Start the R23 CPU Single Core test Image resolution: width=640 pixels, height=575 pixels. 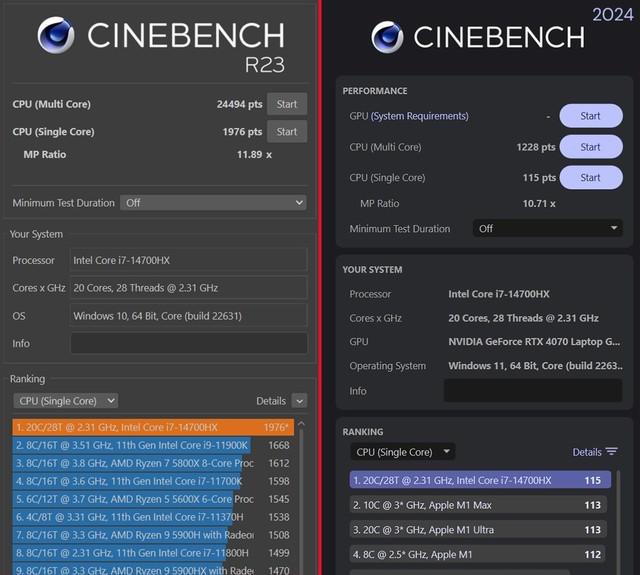(287, 131)
